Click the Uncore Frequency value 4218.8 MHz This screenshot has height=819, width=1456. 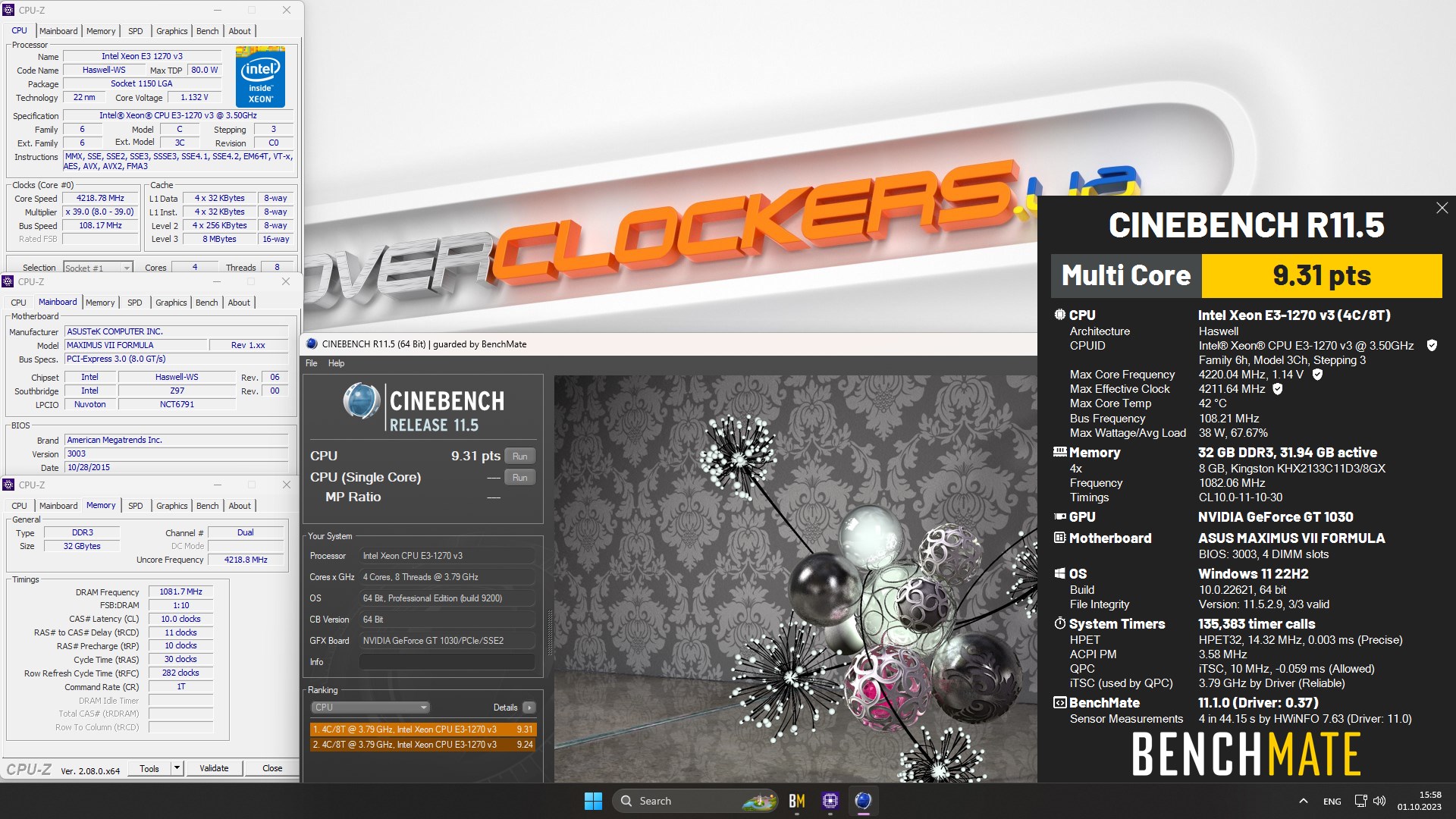(246, 560)
